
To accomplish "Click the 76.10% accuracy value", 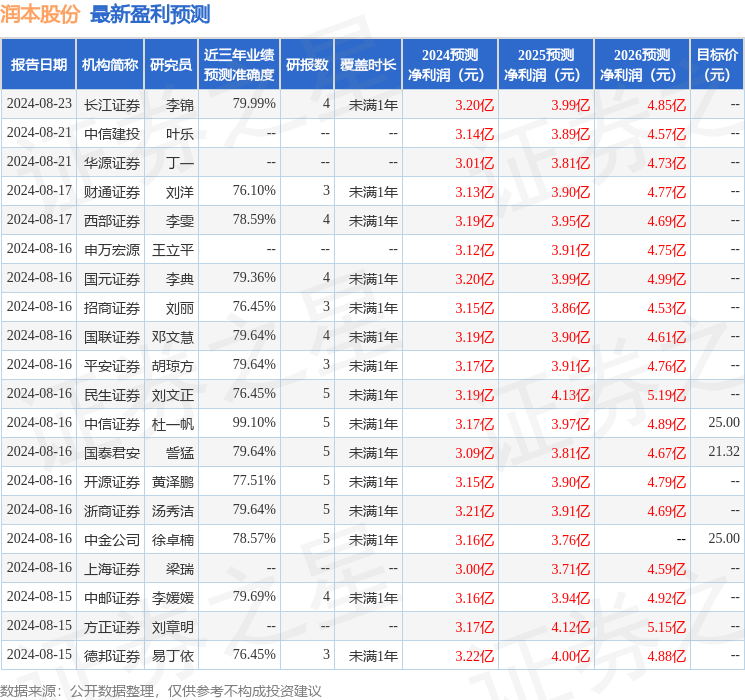I will [x=254, y=191].
